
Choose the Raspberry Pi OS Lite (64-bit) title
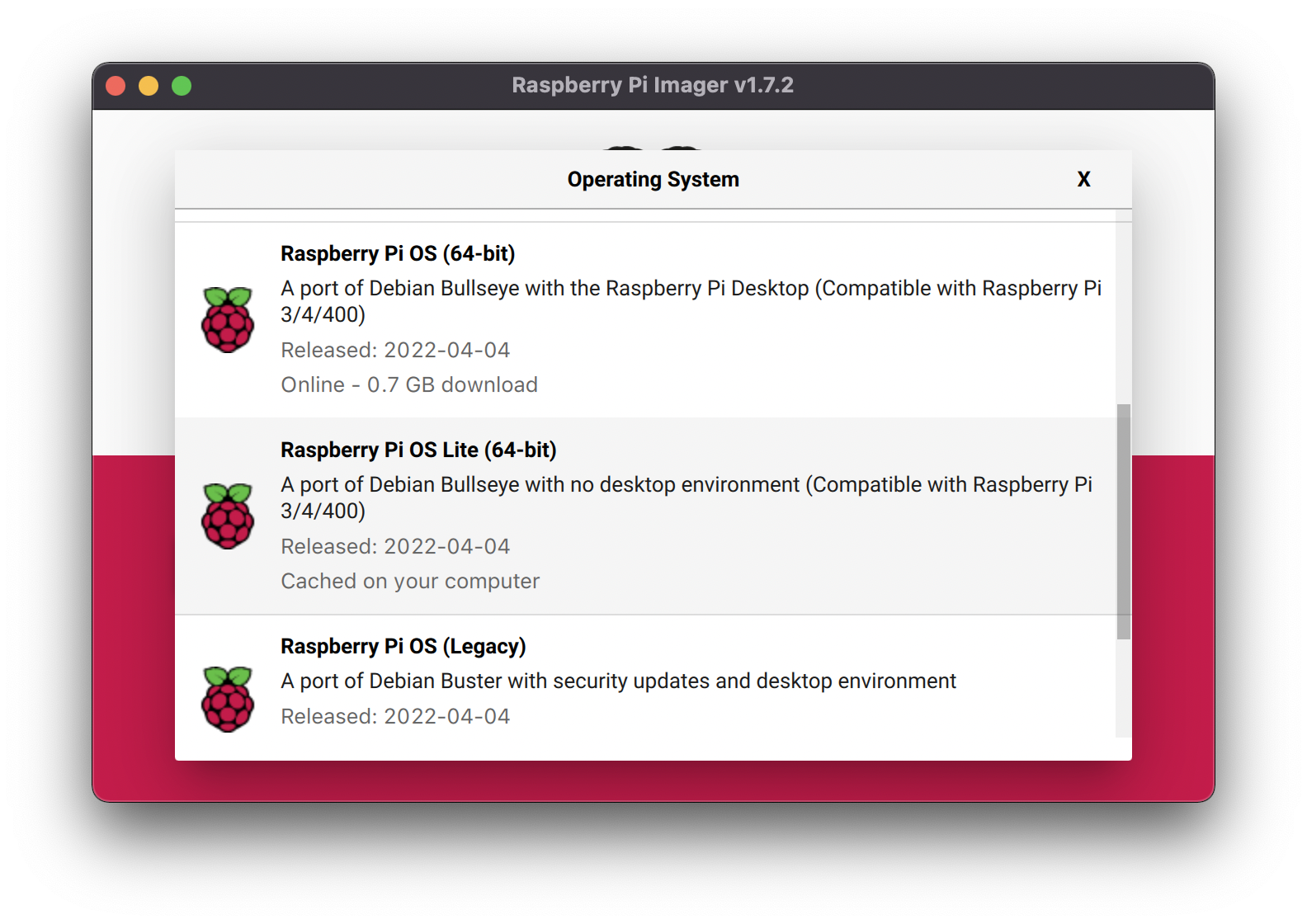point(418,450)
